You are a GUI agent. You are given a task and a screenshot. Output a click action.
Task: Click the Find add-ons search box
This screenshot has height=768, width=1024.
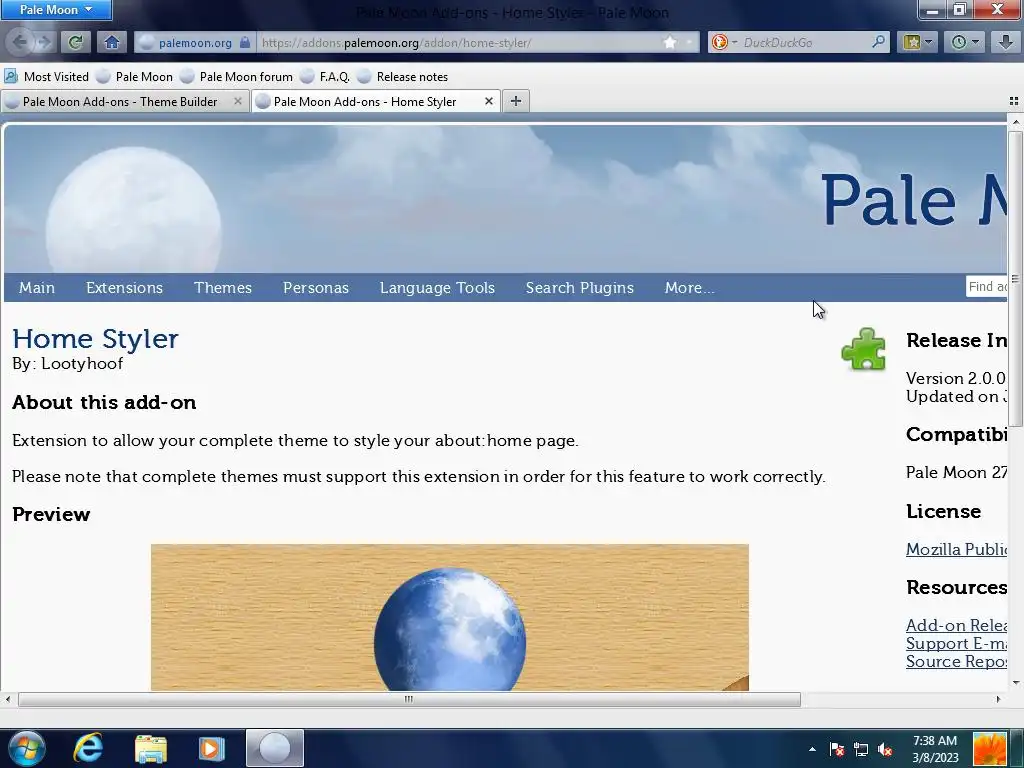pos(987,287)
